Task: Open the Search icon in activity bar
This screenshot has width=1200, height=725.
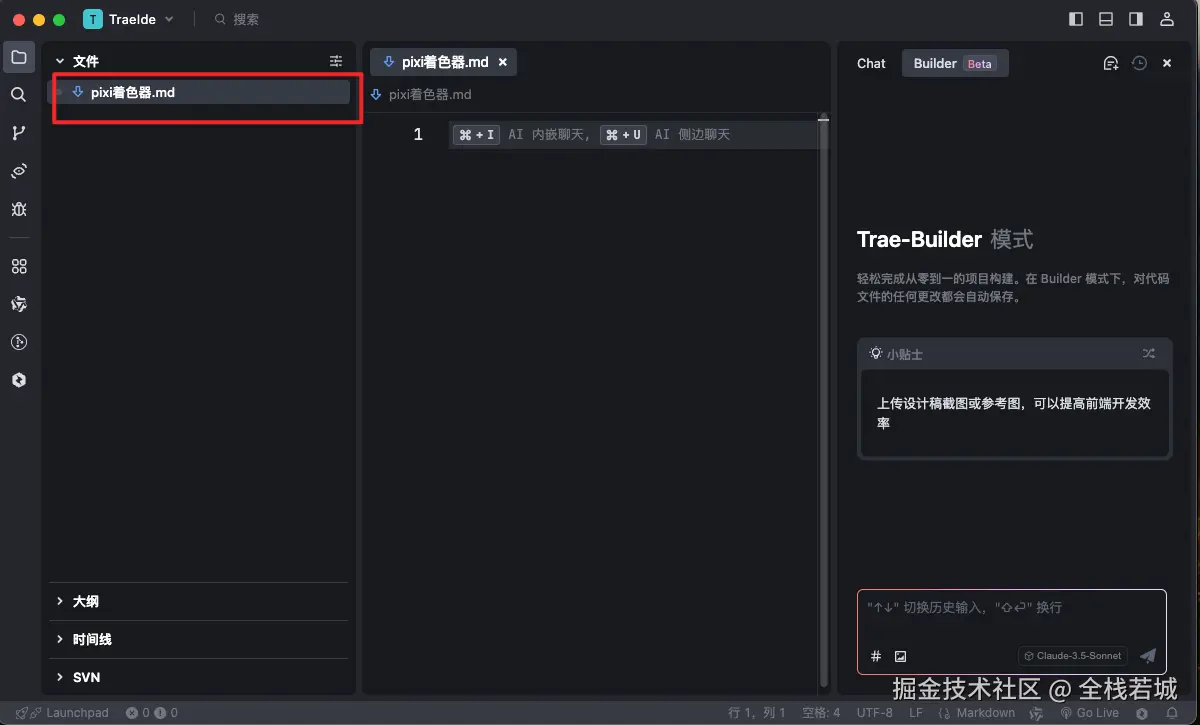Action: coord(18,95)
